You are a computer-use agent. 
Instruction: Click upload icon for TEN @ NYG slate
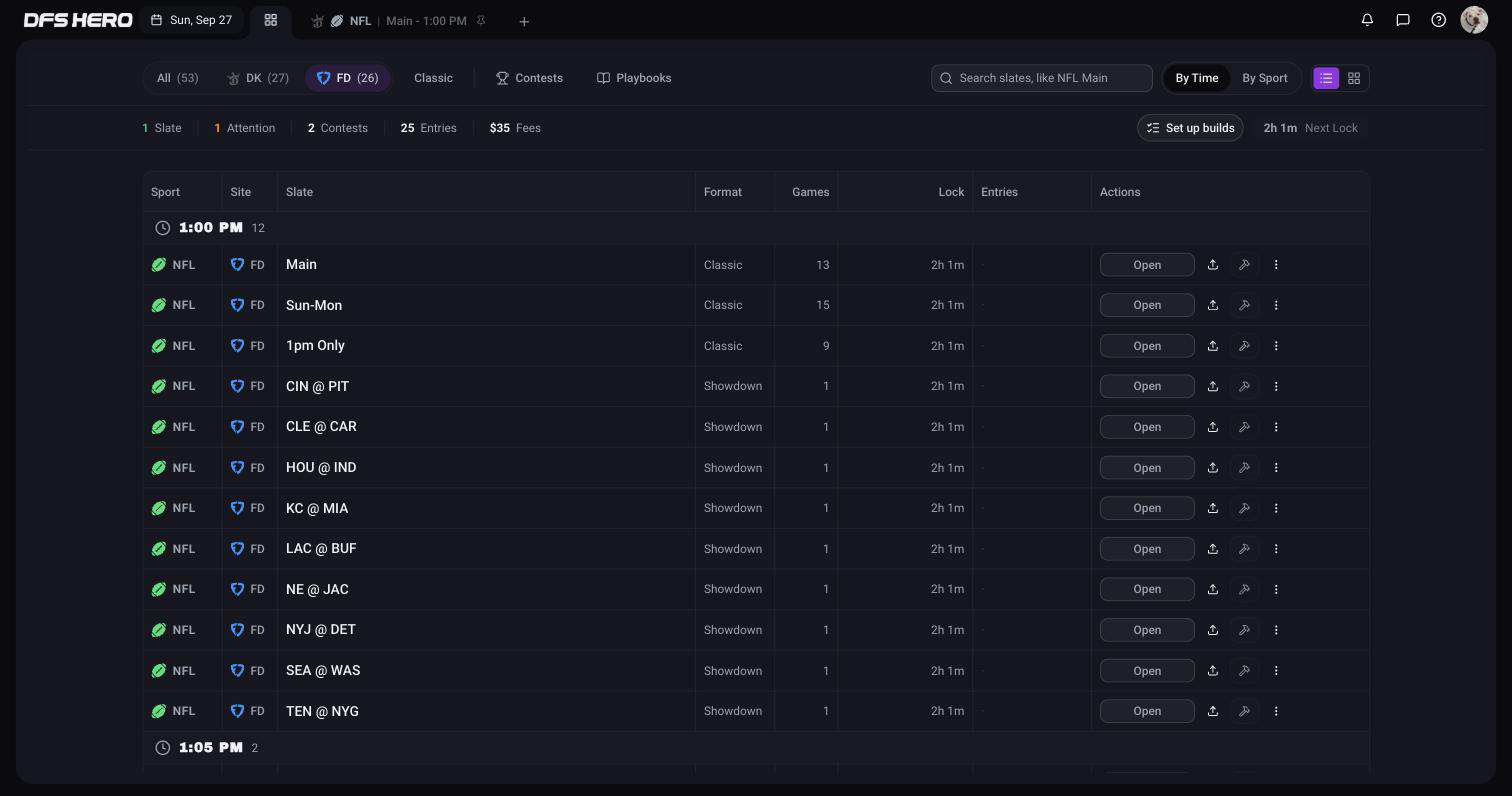coord(1213,711)
